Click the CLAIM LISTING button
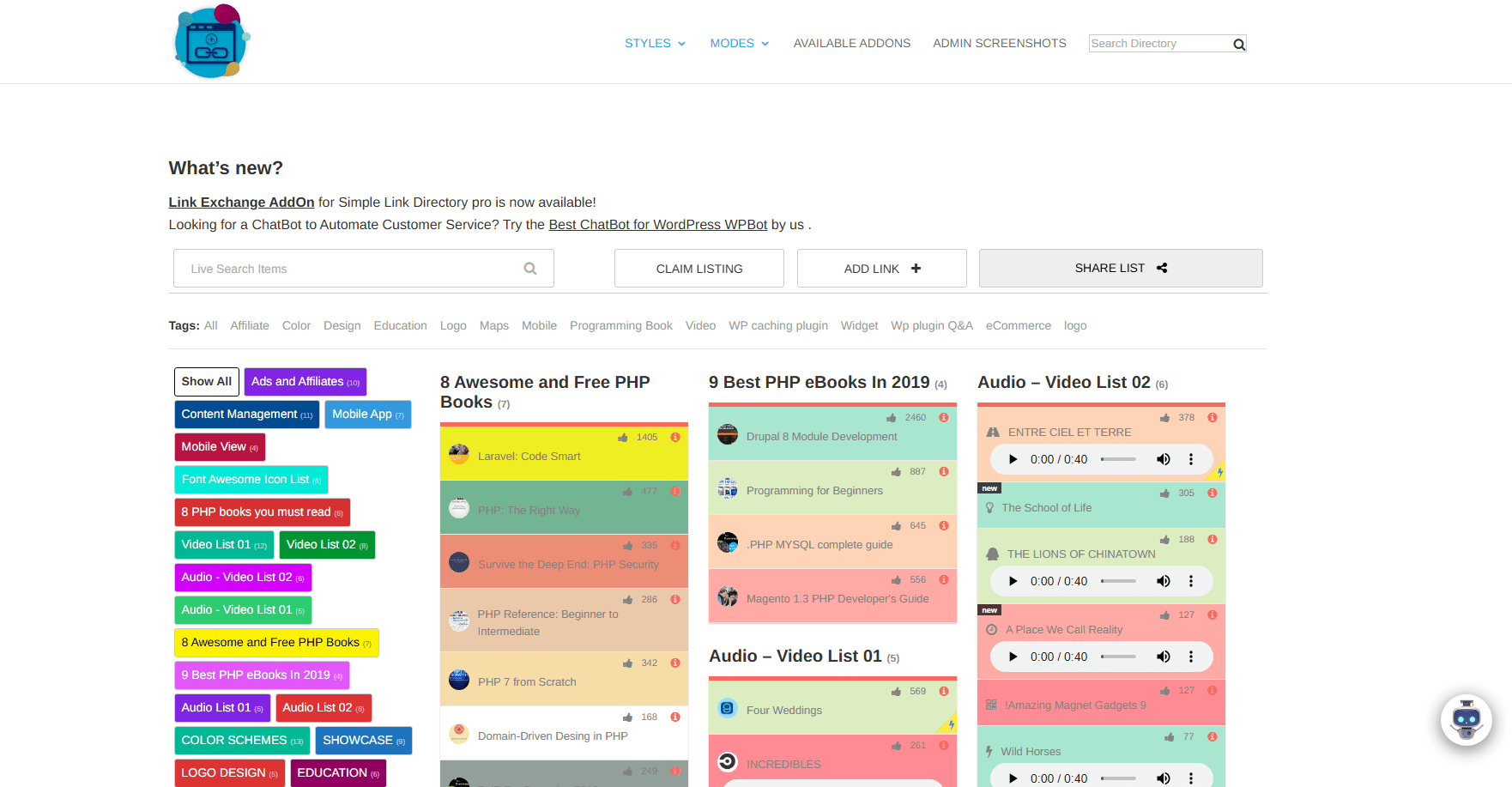This screenshot has height=787, width=1512. click(699, 268)
